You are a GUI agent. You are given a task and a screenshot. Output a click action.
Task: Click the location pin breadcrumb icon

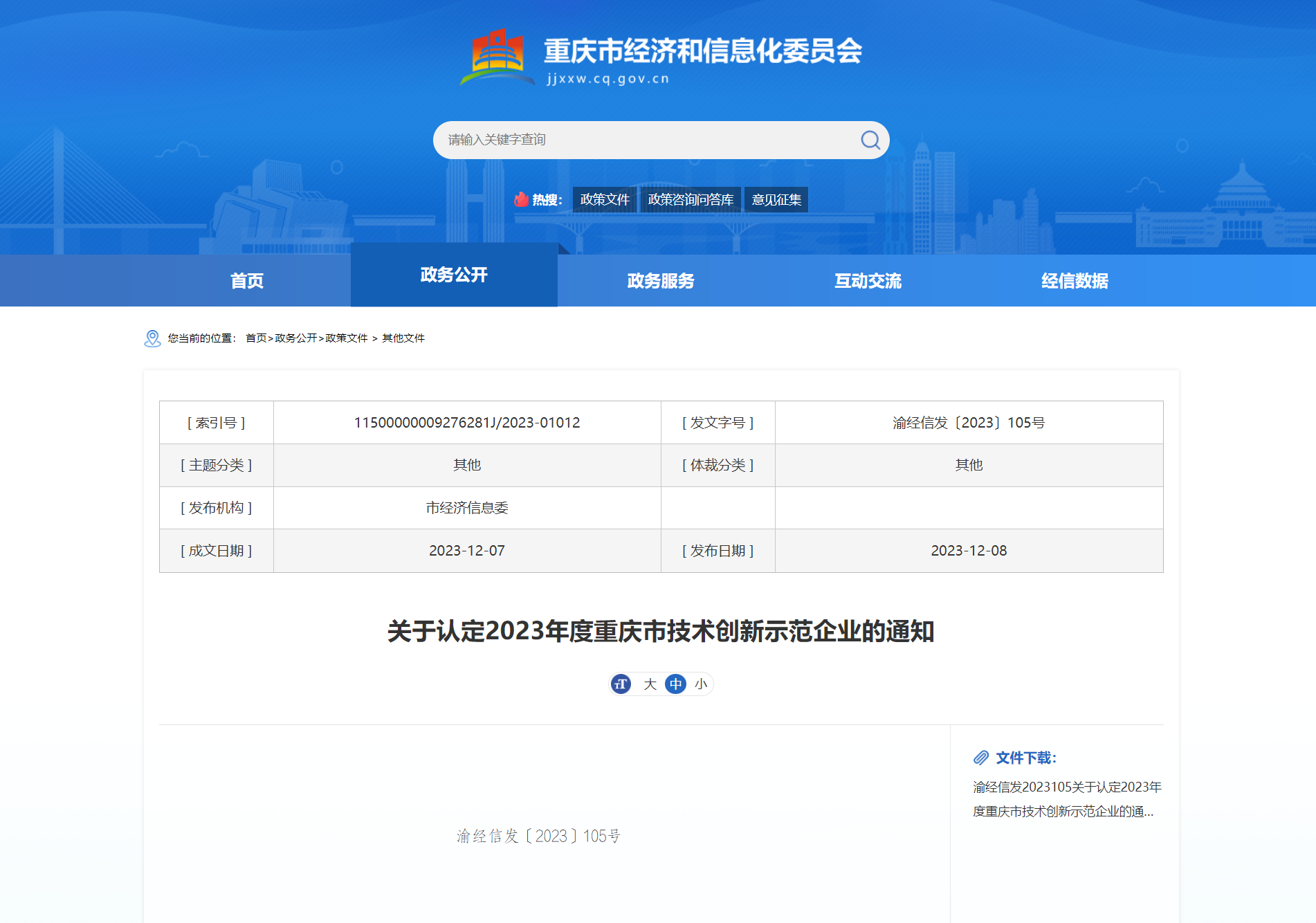pos(152,338)
